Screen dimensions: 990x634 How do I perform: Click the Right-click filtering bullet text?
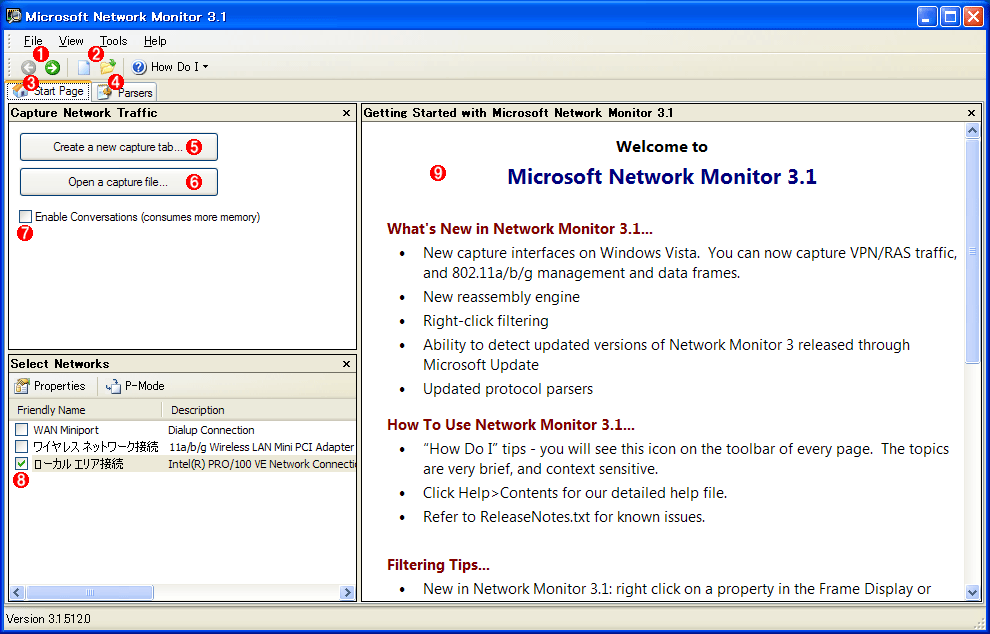486,321
